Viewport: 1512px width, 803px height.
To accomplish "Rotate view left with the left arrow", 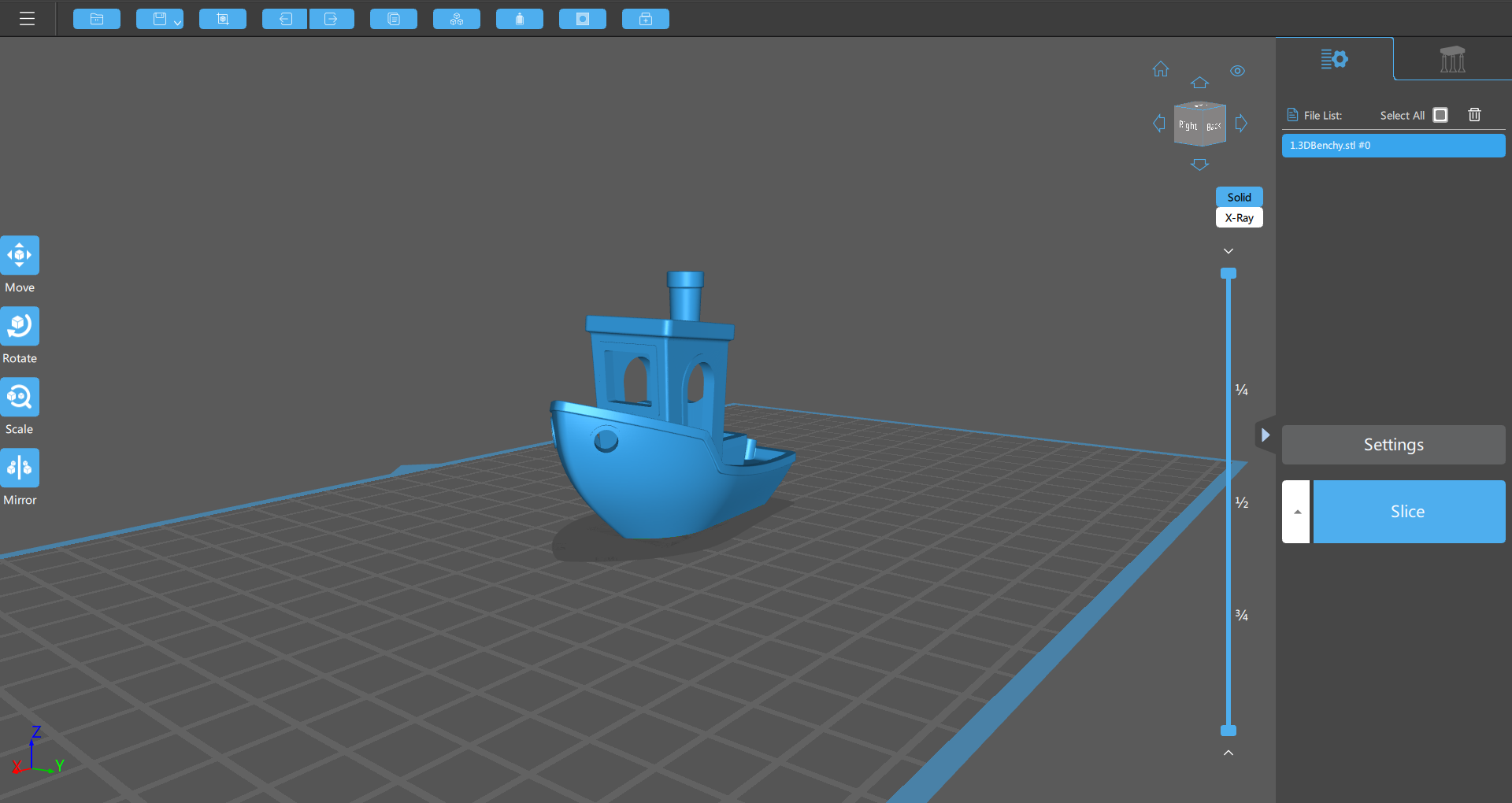I will pyautogui.click(x=1159, y=123).
